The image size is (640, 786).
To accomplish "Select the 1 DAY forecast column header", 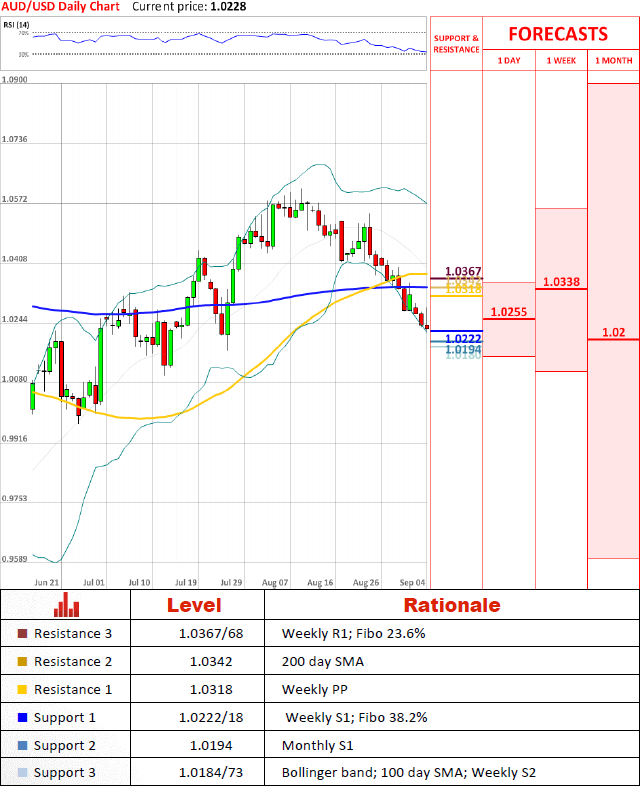I will (x=508, y=60).
